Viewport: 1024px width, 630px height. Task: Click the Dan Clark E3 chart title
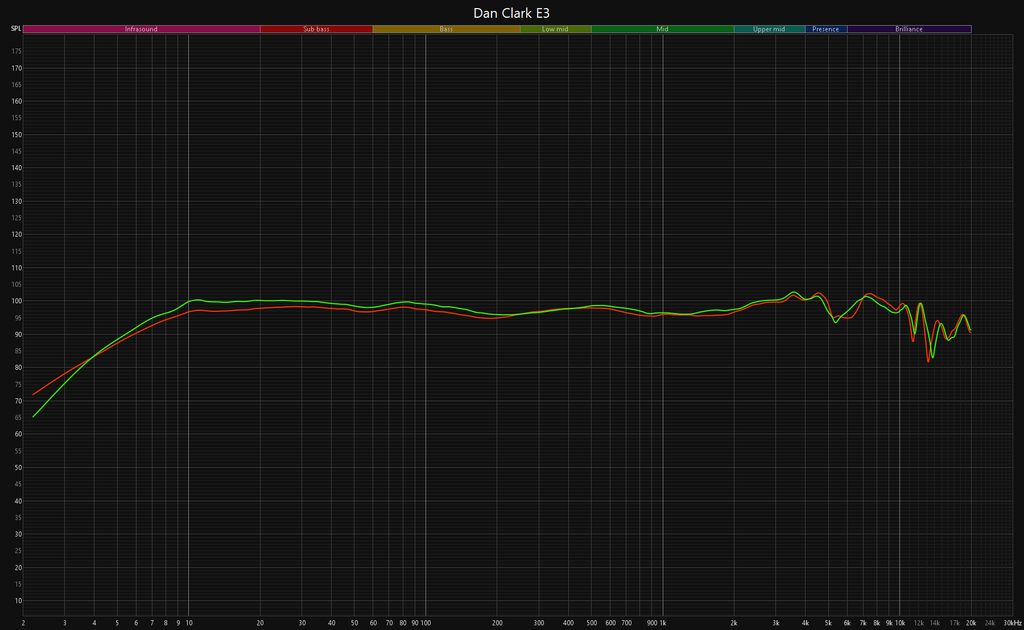click(511, 12)
